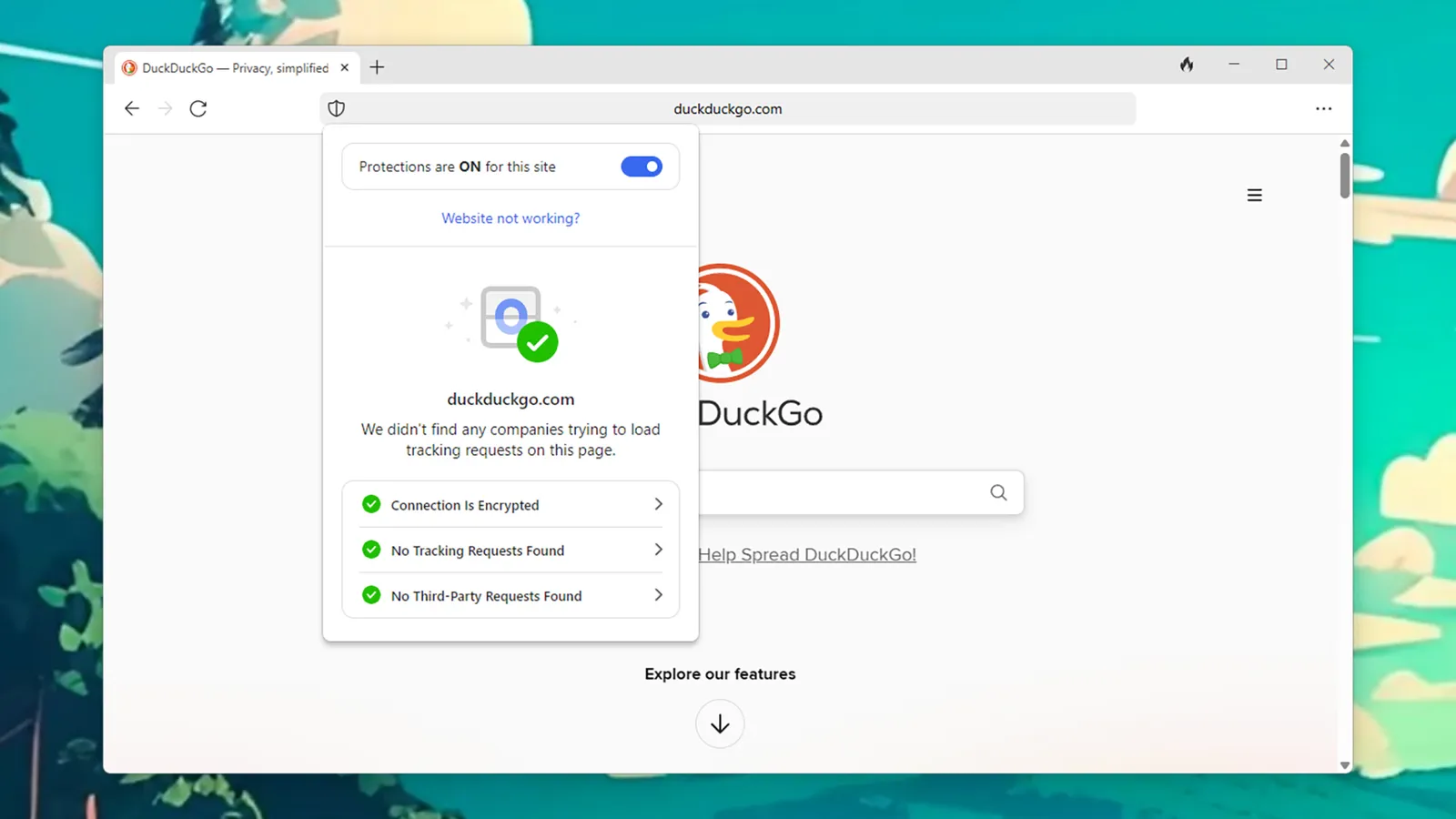This screenshot has width=1456, height=819.
Task: Click the search magnifier icon
Action: (x=998, y=492)
